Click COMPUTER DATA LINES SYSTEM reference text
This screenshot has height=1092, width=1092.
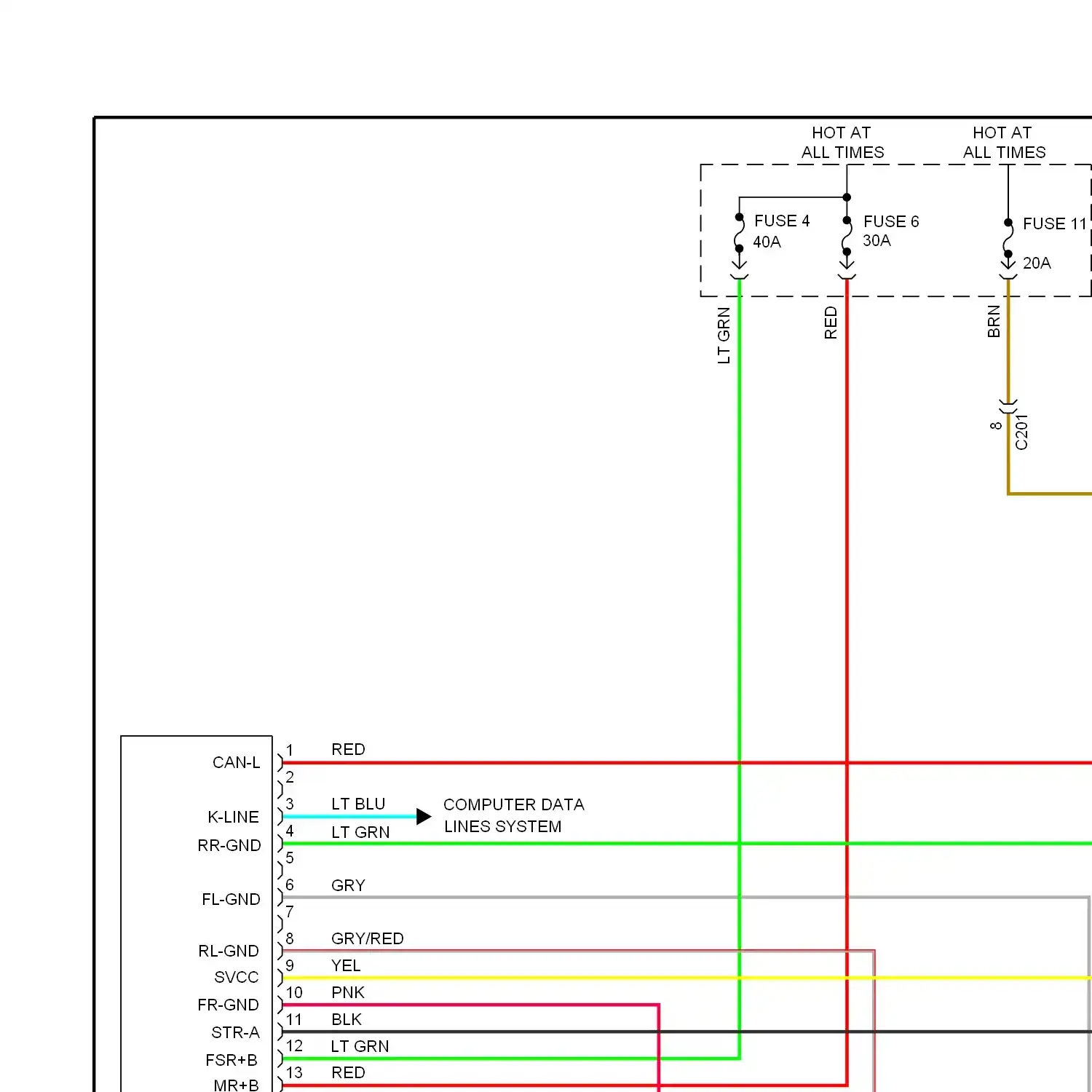(514, 815)
